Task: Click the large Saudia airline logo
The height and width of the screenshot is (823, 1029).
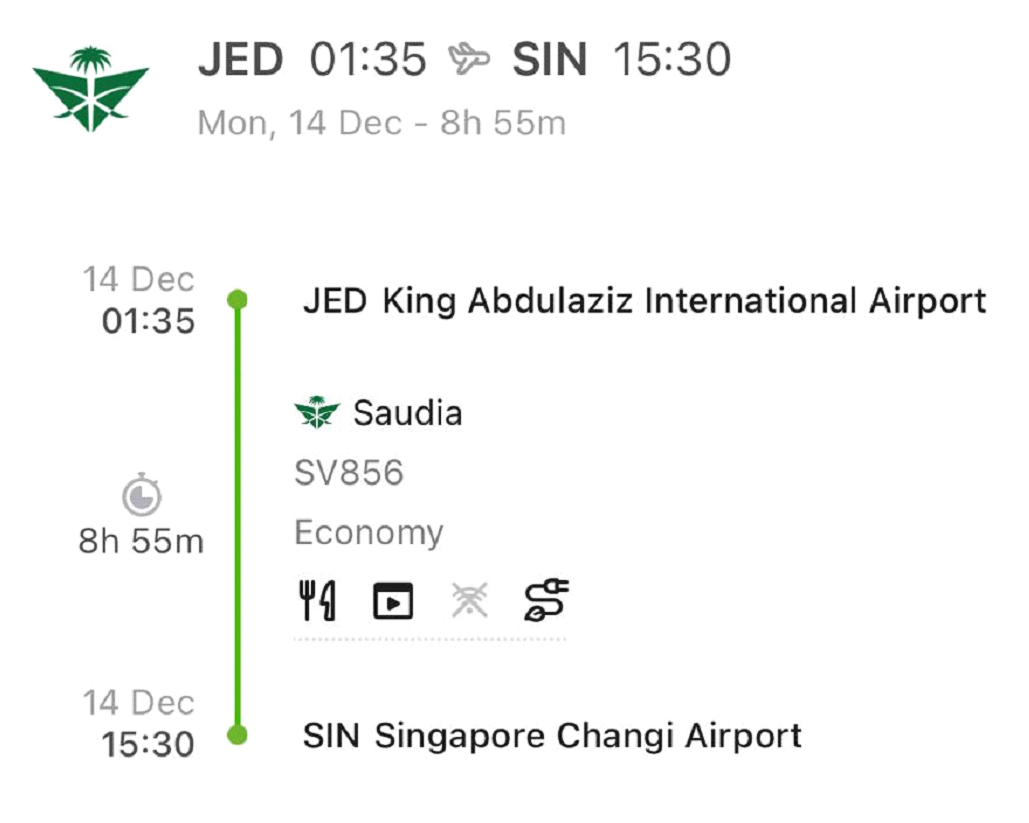Action: (90, 89)
